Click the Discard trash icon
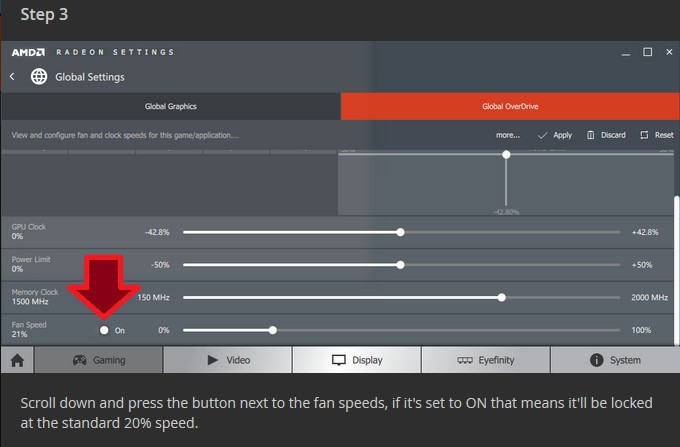680x447 pixels. pyautogui.click(x=591, y=135)
